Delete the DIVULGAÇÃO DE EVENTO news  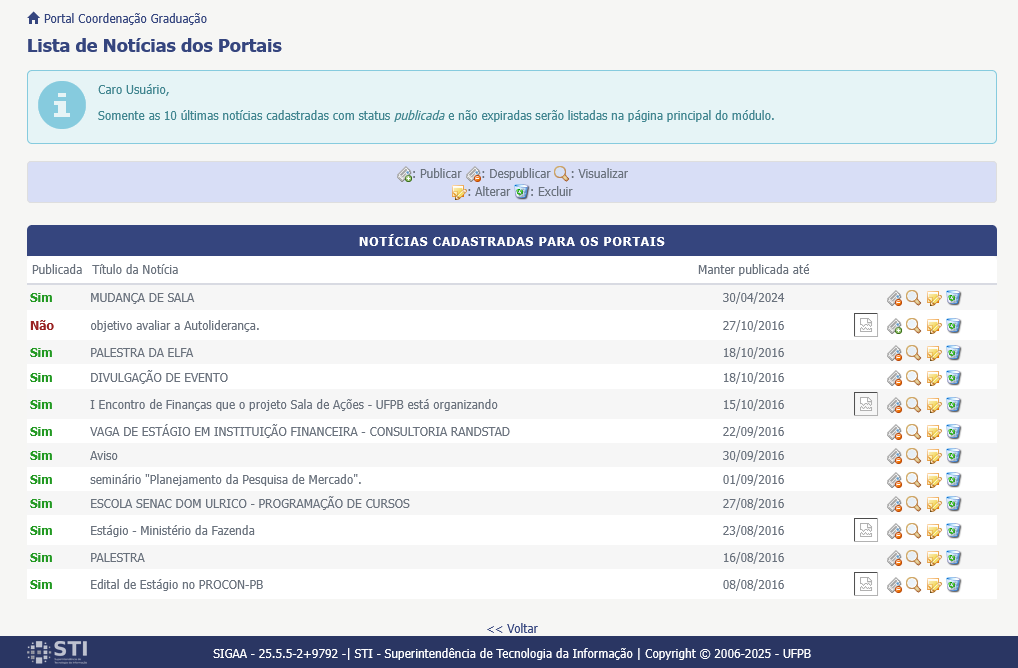point(953,378)
